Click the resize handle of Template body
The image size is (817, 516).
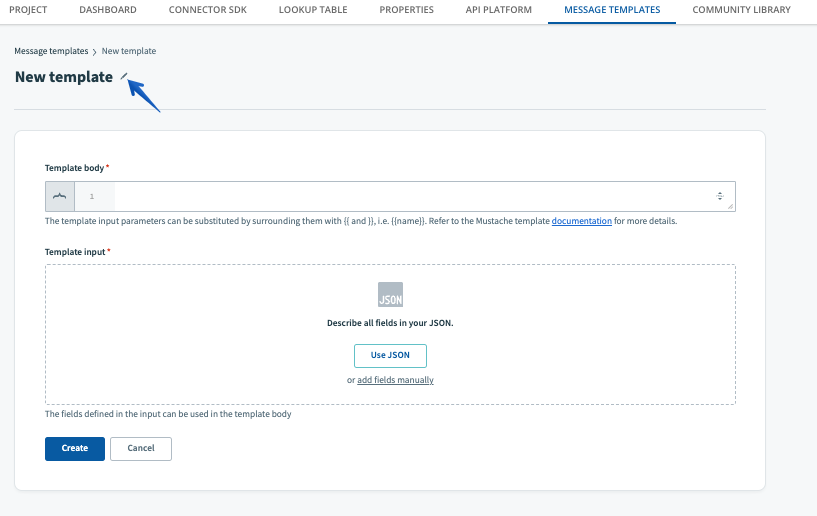point(731,206)
